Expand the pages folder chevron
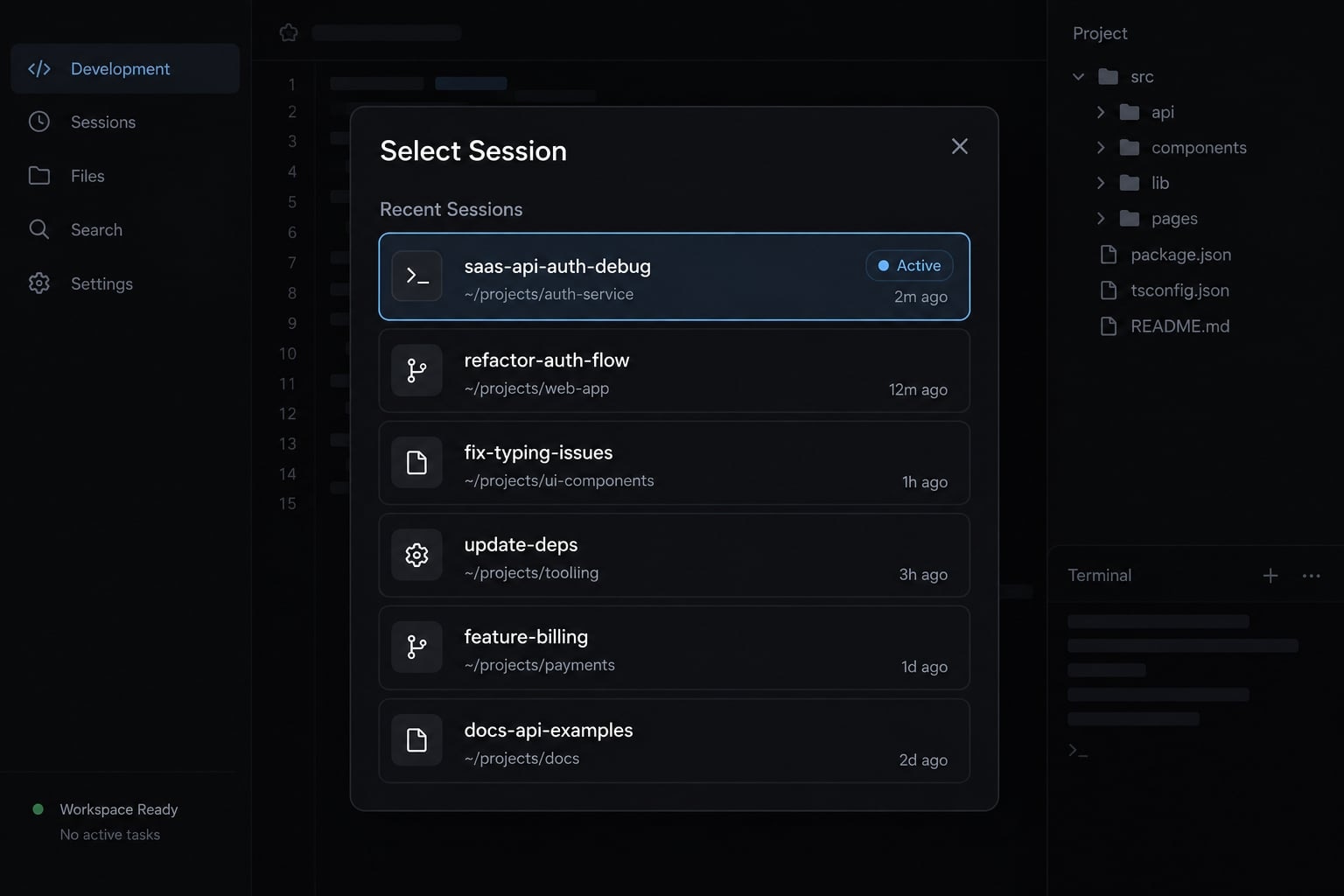Viewport: 1344px width, 896px height. pos(1101,219)
